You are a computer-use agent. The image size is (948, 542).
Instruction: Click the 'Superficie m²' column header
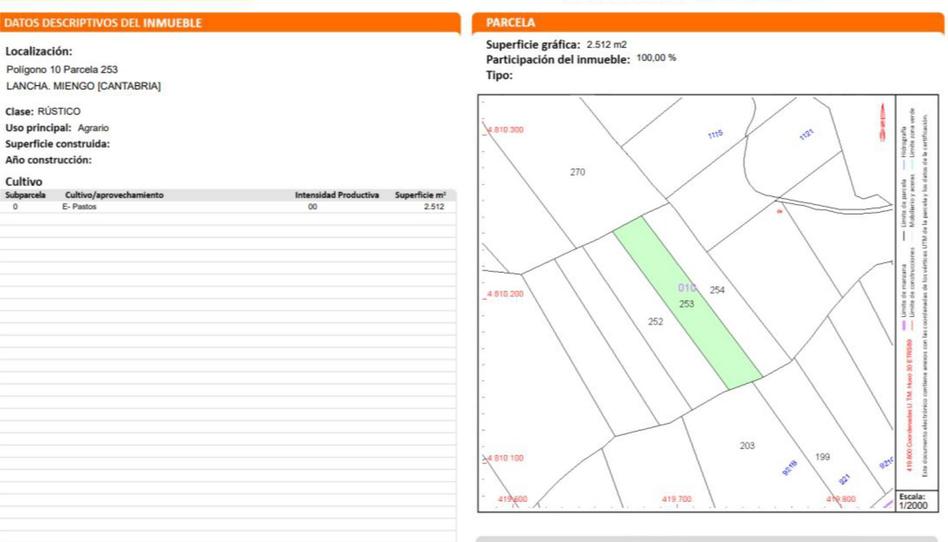[420, 195]
